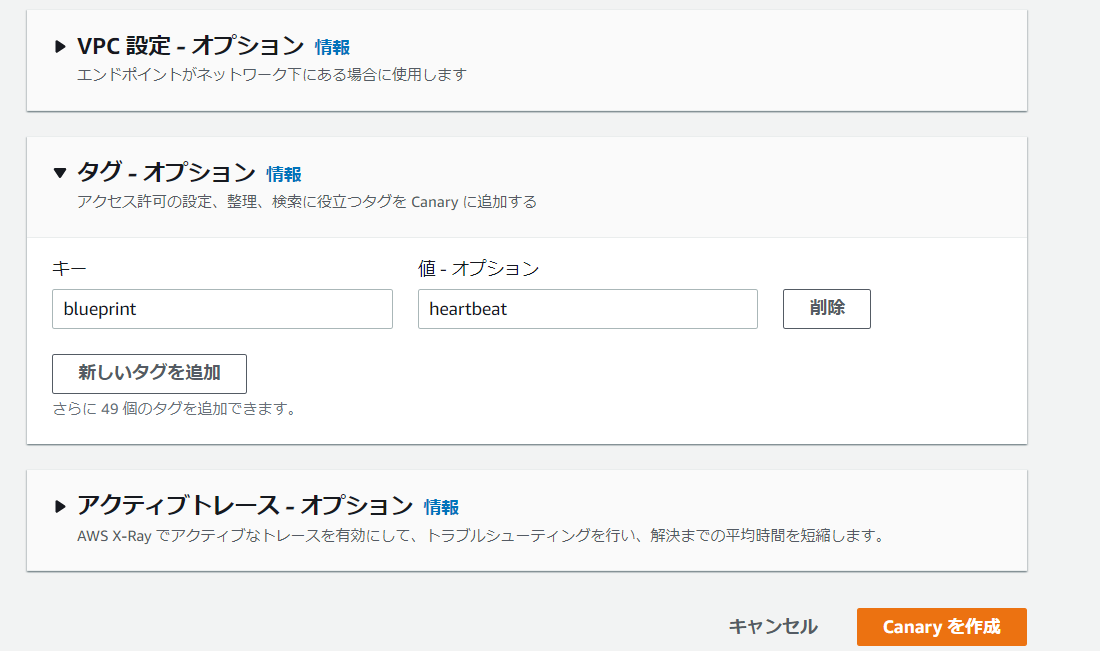The image size is (1100, 651).
Task: Click the 値 field containing heartbeat
Action: pyautogui.click(x=587, y=309)
